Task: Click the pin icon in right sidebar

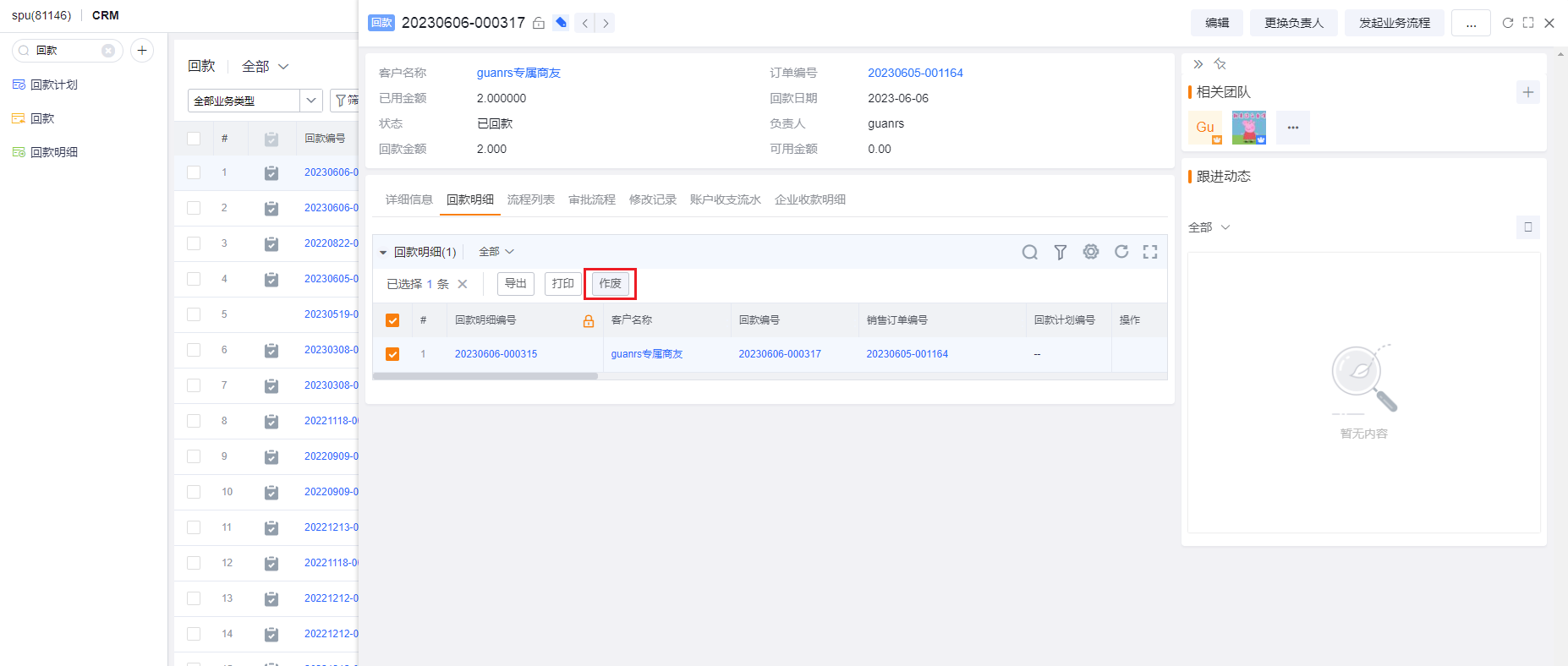Action: click(x=1220, y=64)
